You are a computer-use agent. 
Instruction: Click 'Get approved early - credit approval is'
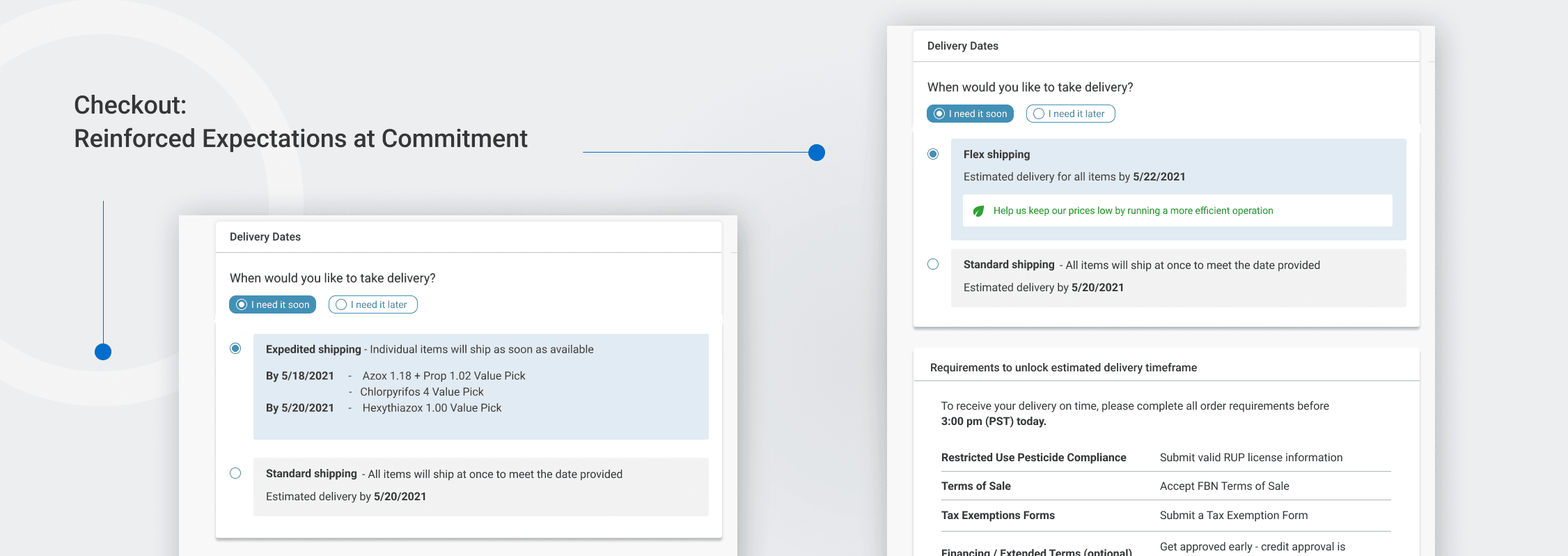click(x=1253, y=546)
